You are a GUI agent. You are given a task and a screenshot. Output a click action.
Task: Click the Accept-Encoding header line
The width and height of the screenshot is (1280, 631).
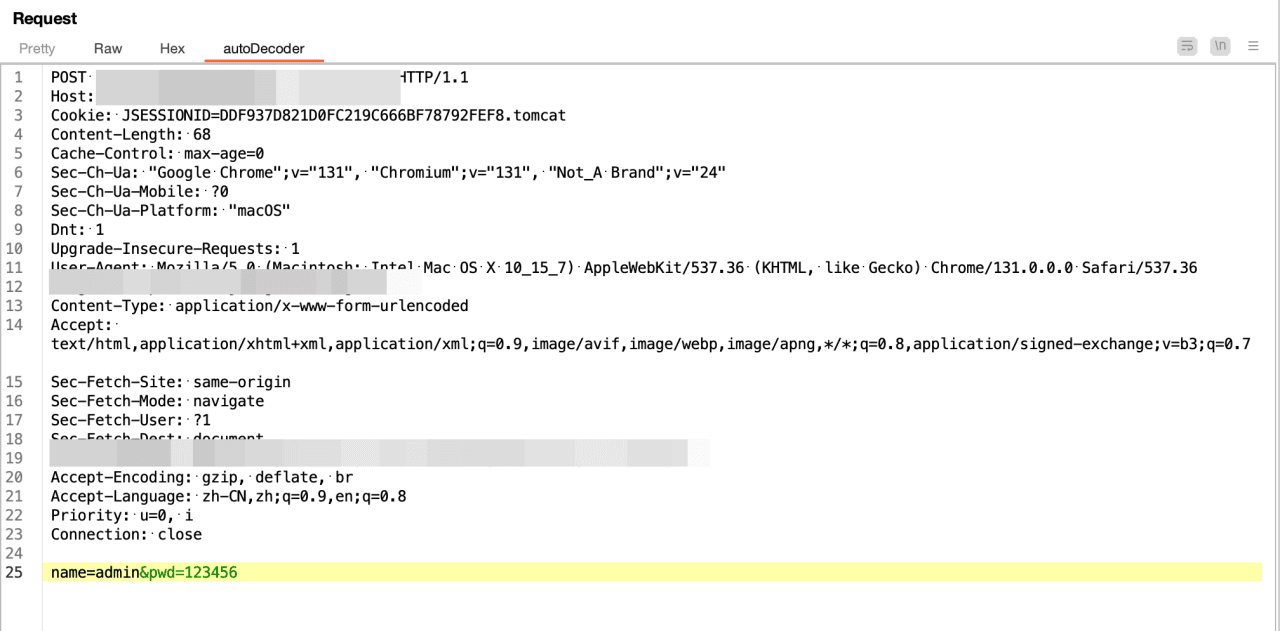coord(202,478)
